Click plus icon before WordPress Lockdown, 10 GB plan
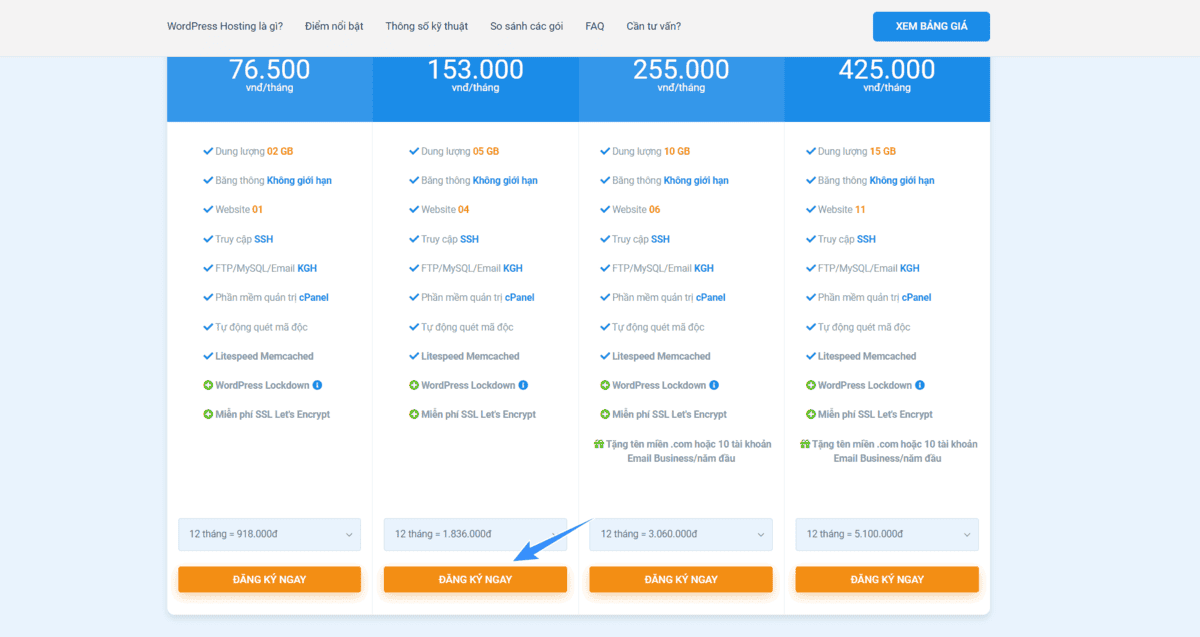Viewport: 1200px width, 637px height. click(605, 385)
